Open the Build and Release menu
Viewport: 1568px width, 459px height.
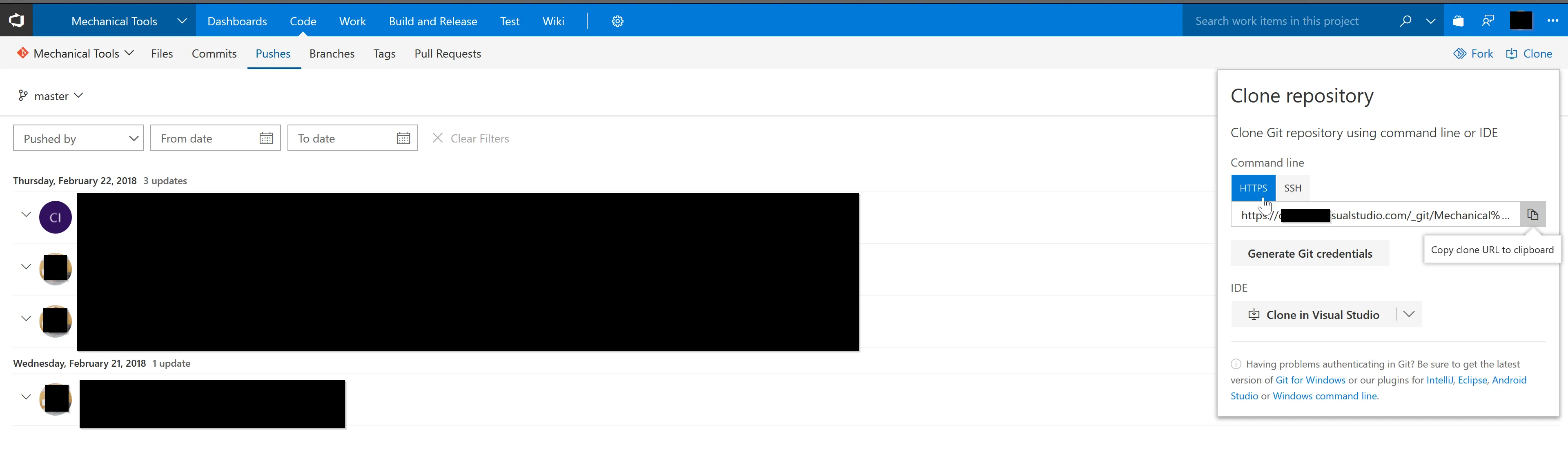(x=433, y=21)
